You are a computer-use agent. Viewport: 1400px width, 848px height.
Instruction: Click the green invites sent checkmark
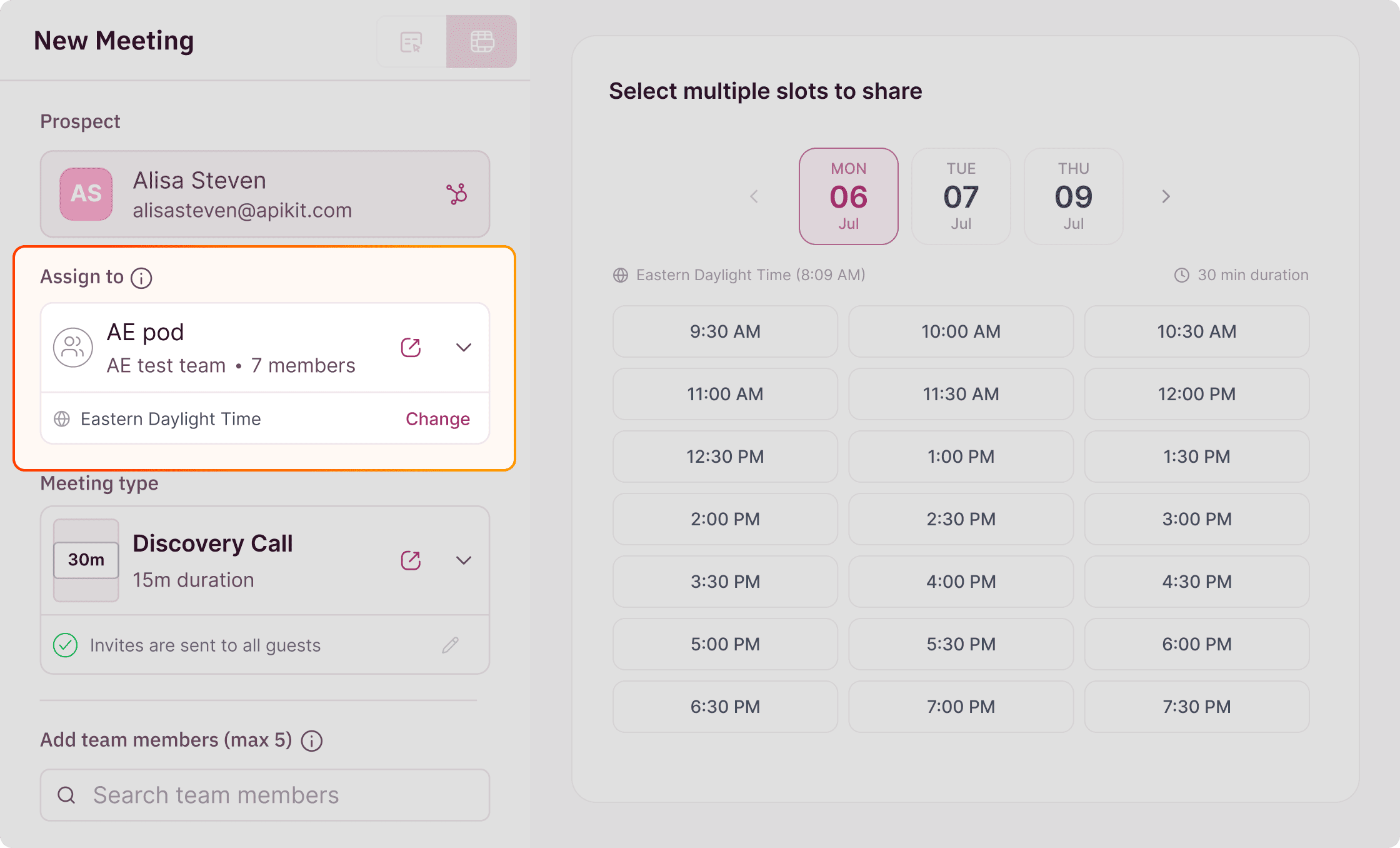66,645
